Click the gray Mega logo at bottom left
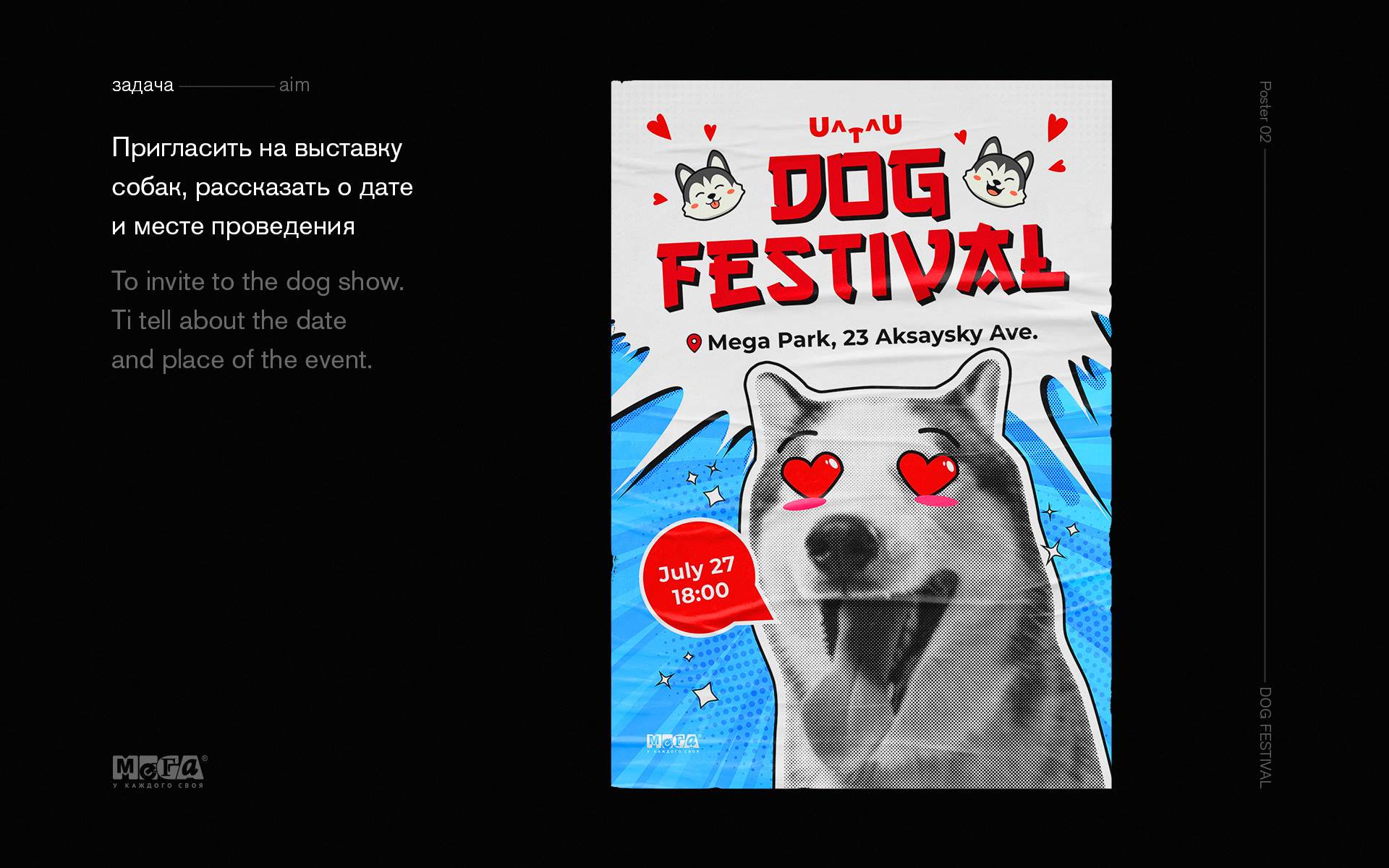The width and height of the screenshot is (1389, 868). pyautogui.click(x=160, y=771)
